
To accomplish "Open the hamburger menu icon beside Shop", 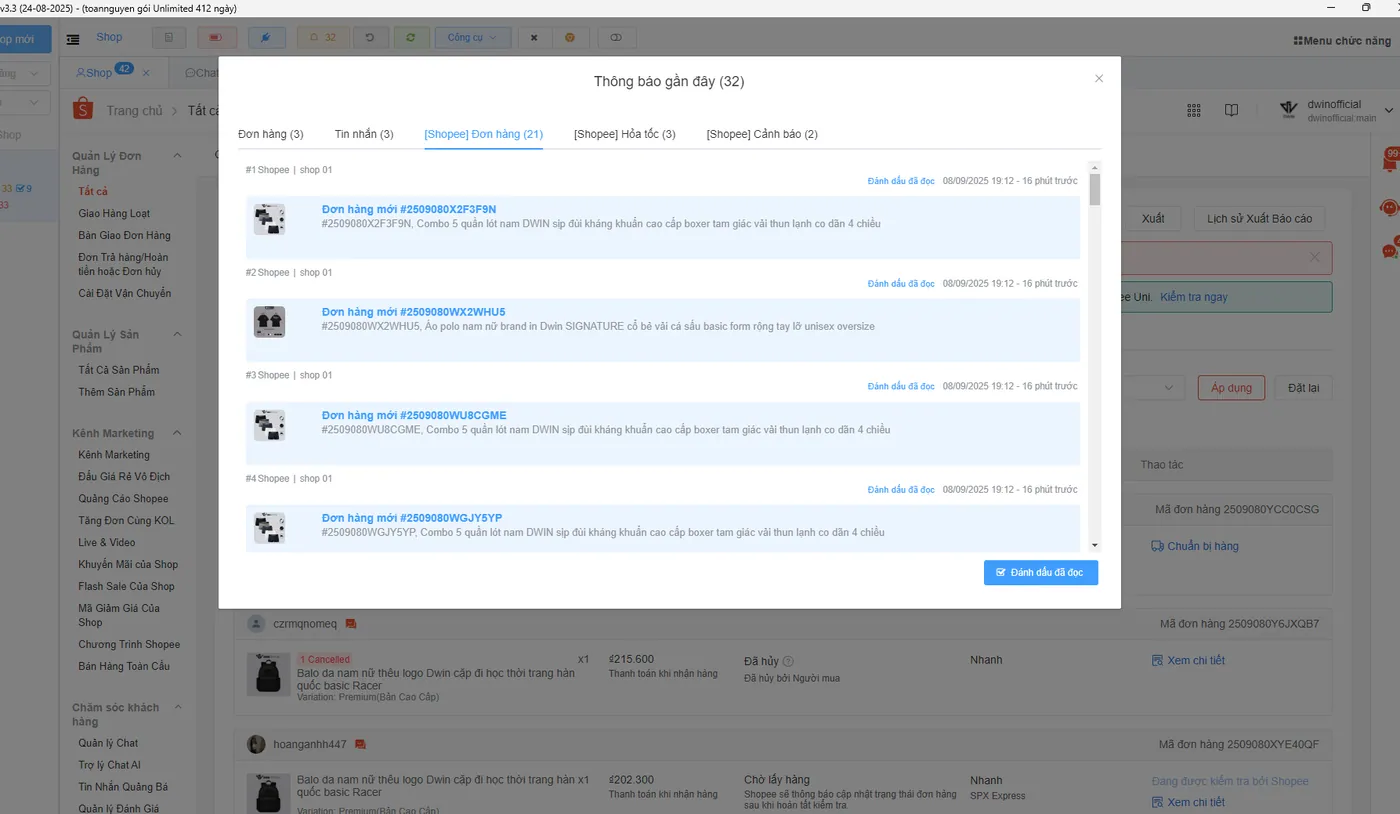I will tap(73, 39).
